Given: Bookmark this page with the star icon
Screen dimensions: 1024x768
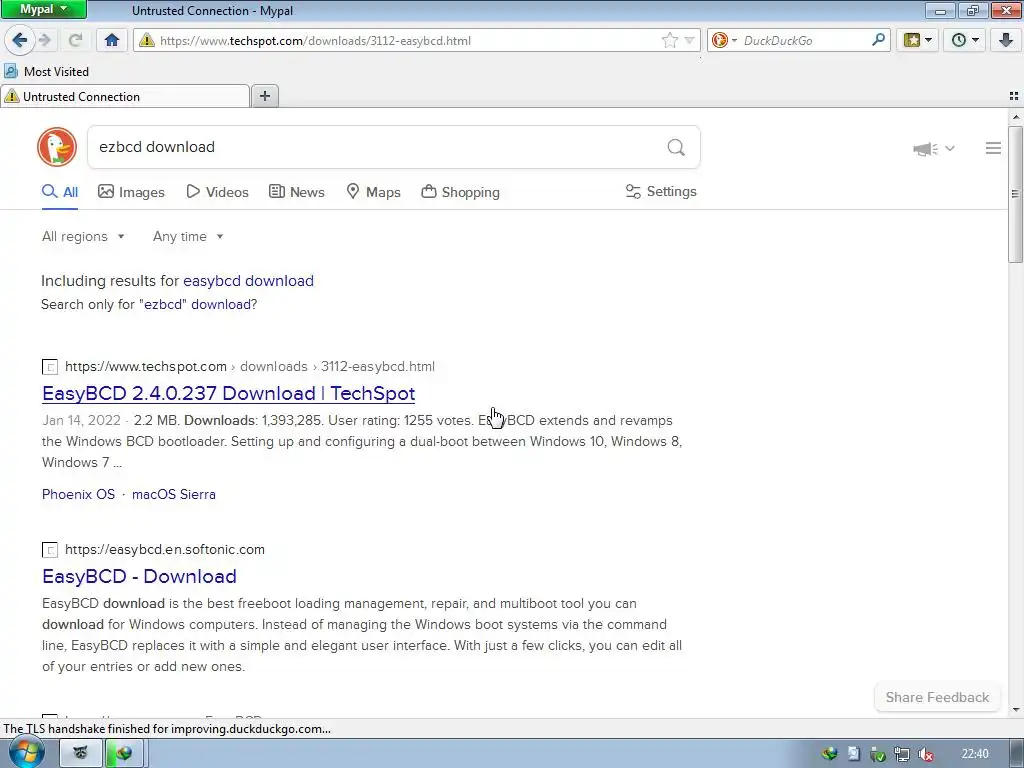Looking at the screenshot, I should 669,40.
